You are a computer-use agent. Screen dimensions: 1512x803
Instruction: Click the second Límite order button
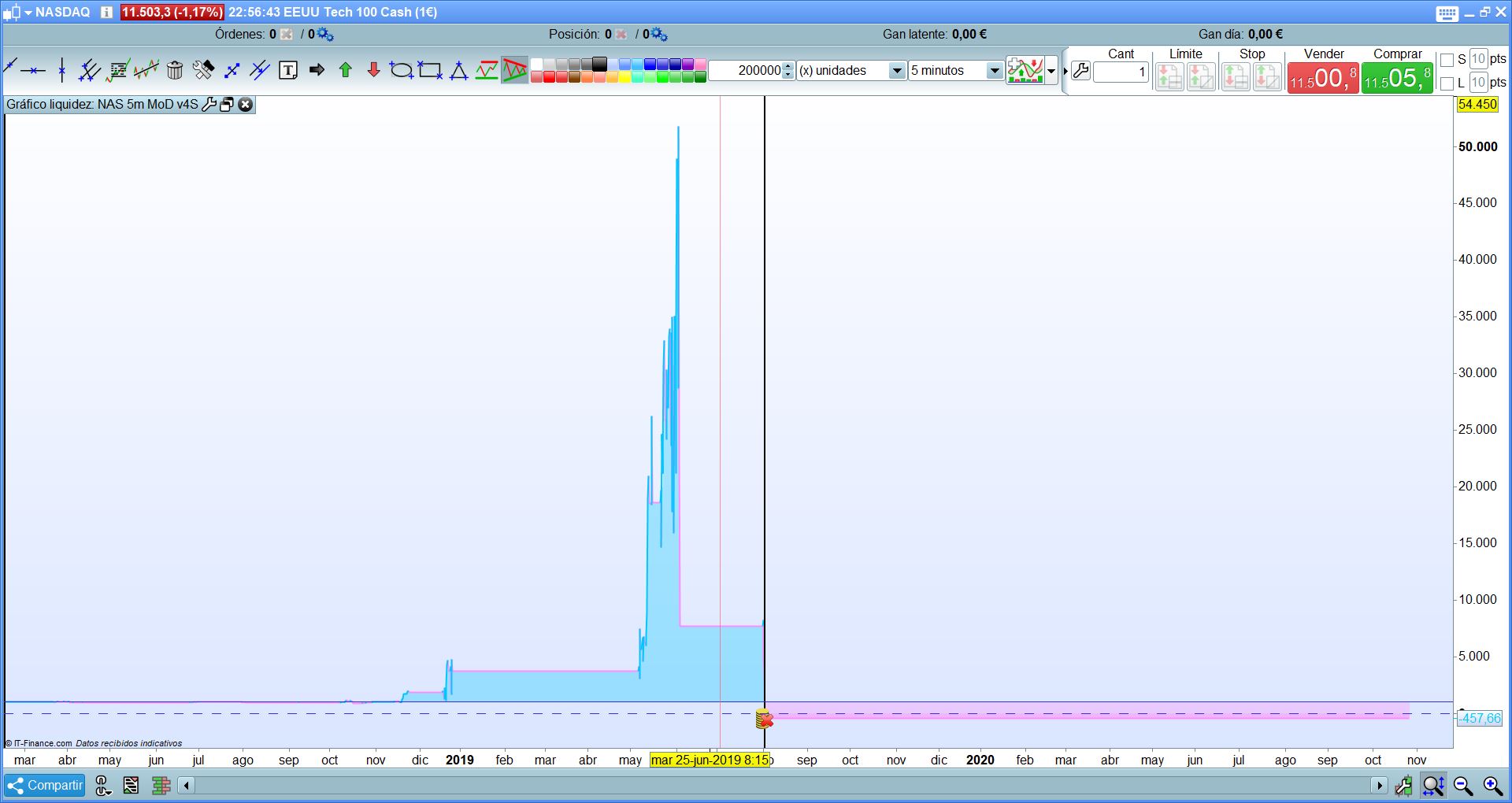(1201, 77)
